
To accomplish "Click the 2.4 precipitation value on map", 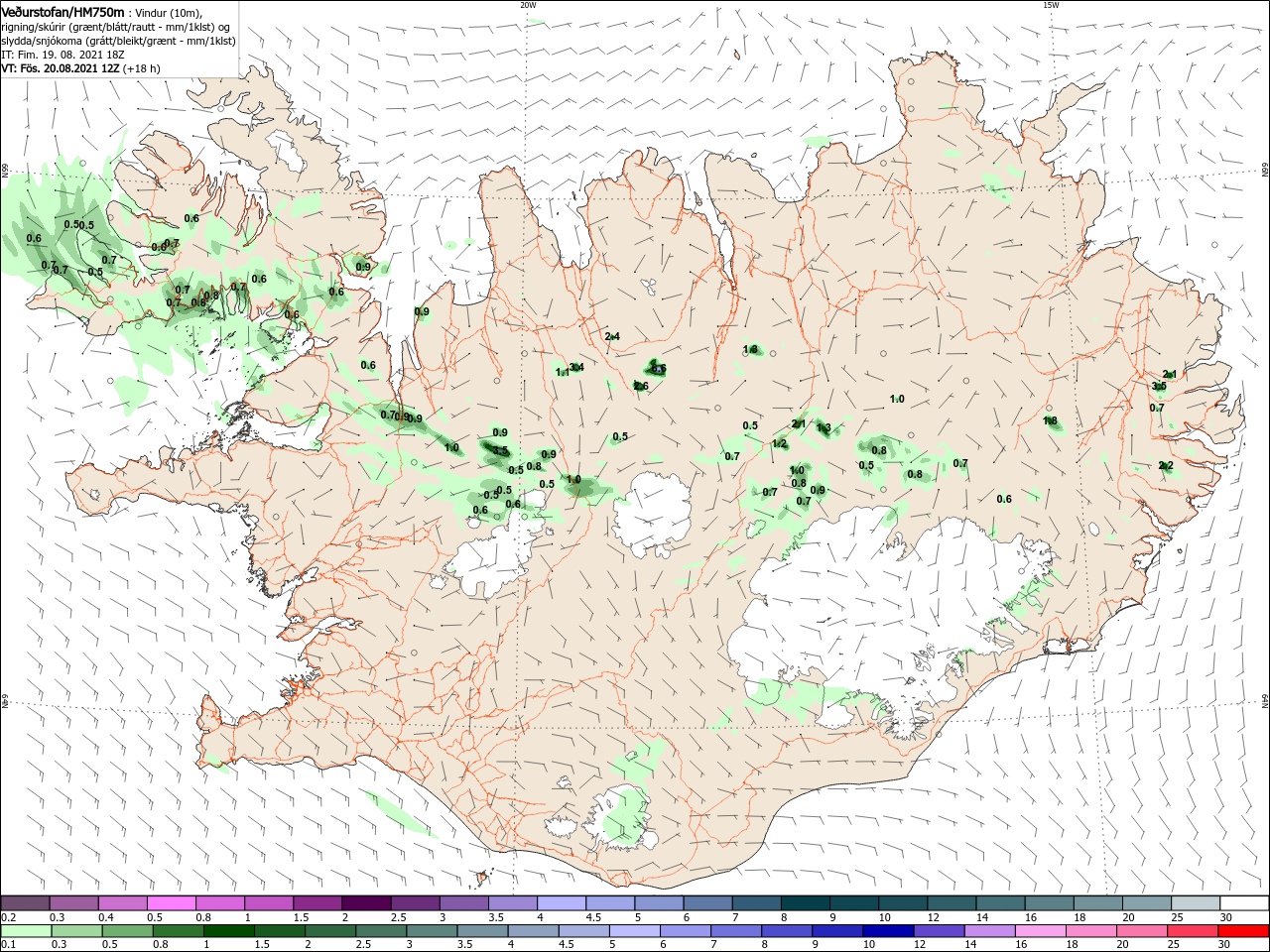I will point(612,336).
